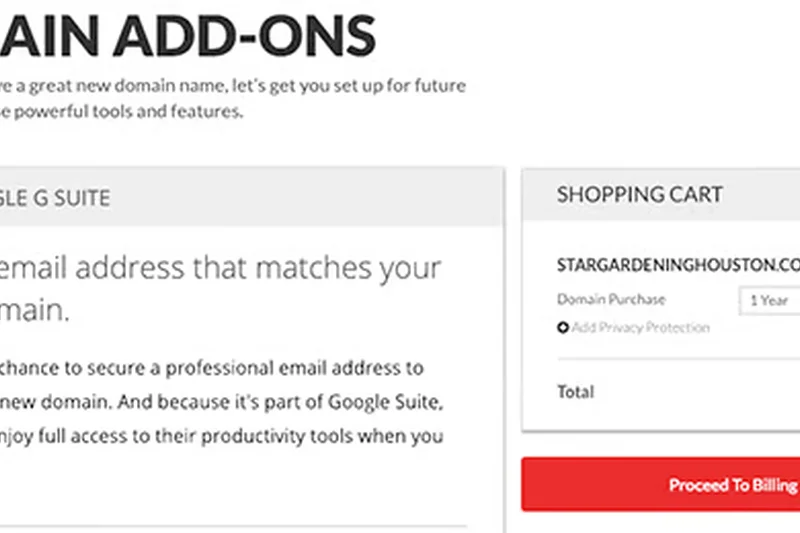Viewport: 800px width, 533px height.
Task: Click the empty white area right of Total
Action: [700, 392]
